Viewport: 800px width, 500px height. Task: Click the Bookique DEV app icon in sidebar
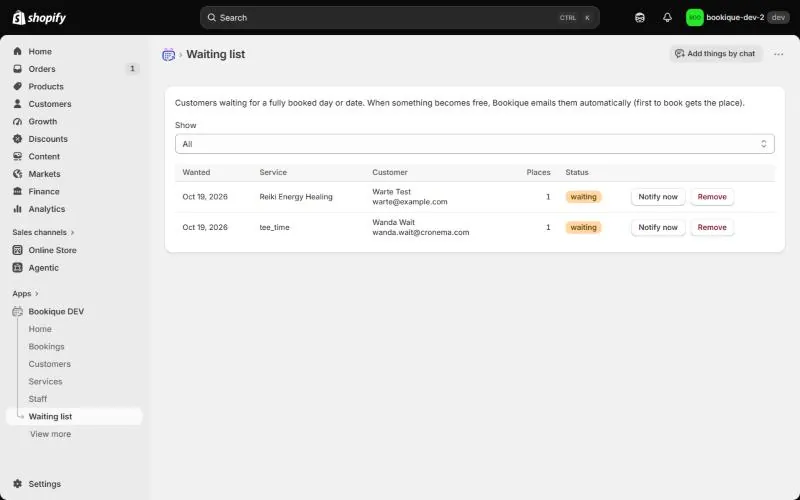[17, 311]
